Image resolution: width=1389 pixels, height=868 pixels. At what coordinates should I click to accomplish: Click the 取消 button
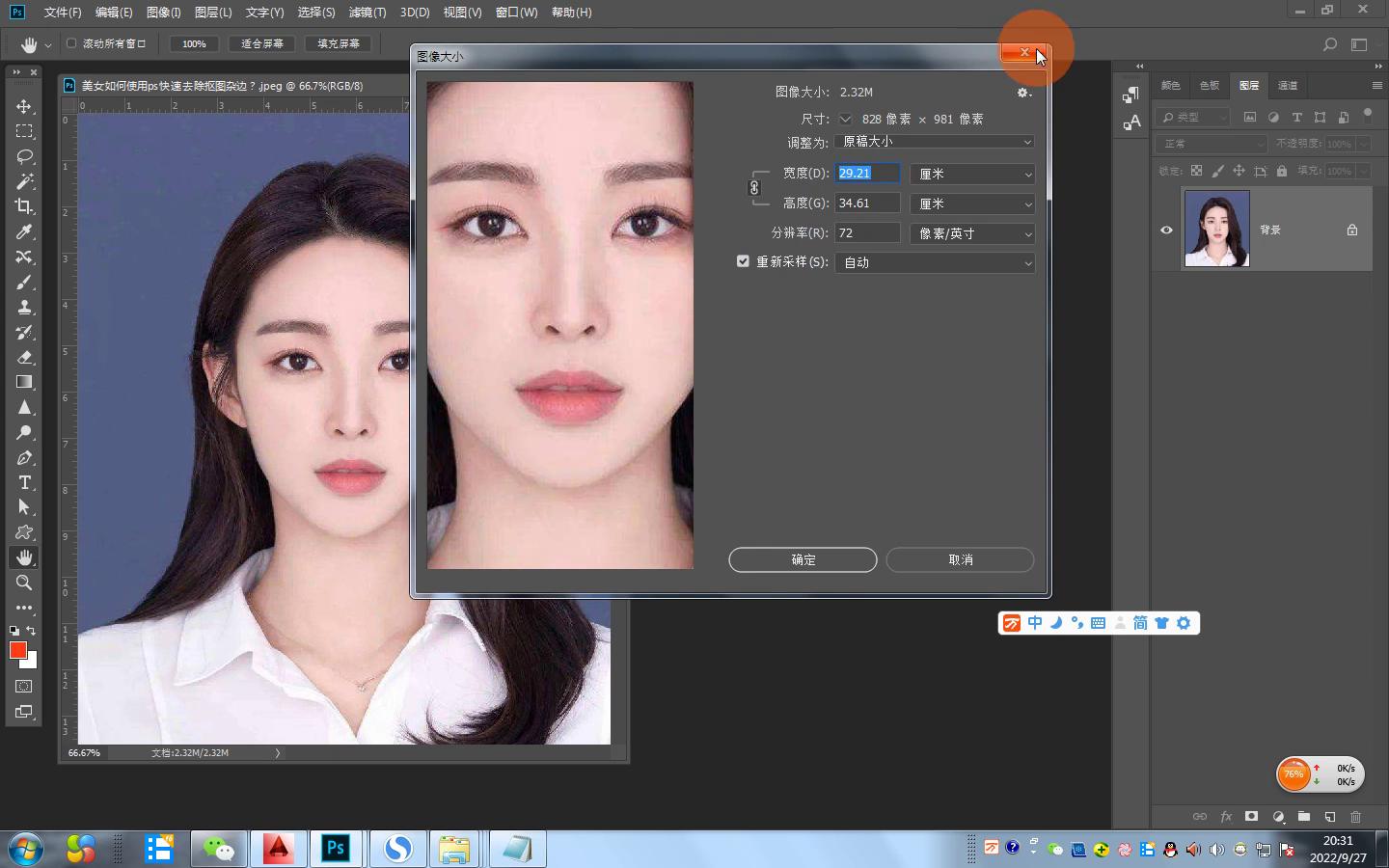(960, 559)
